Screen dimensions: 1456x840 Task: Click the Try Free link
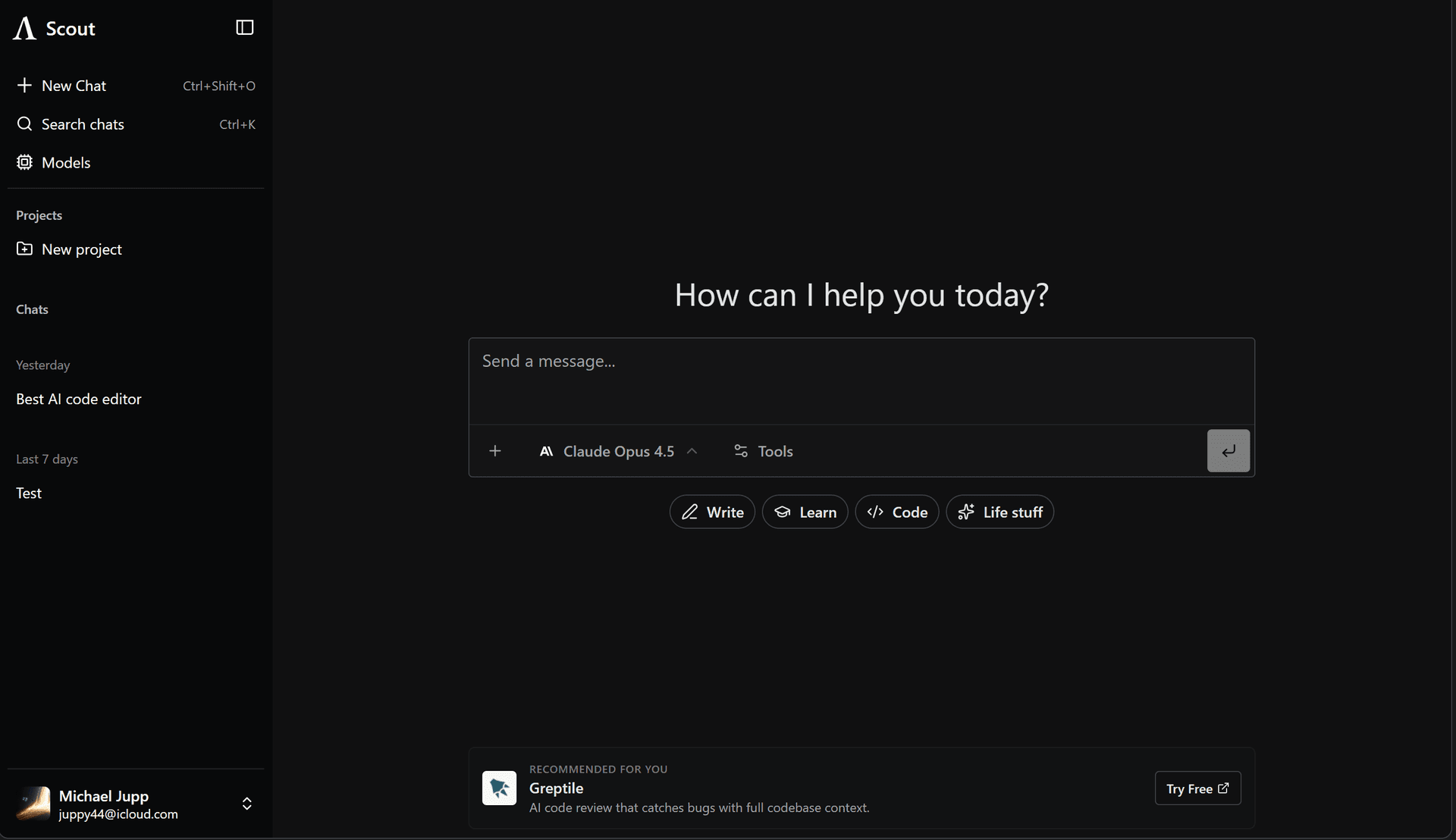(1197, 788)
